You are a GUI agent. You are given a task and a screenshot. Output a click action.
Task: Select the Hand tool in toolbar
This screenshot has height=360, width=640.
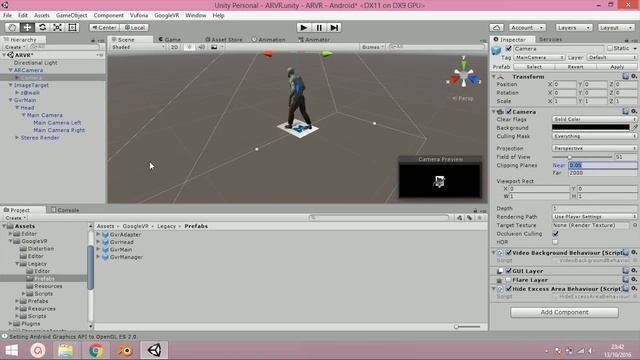[x=12, y=27]
